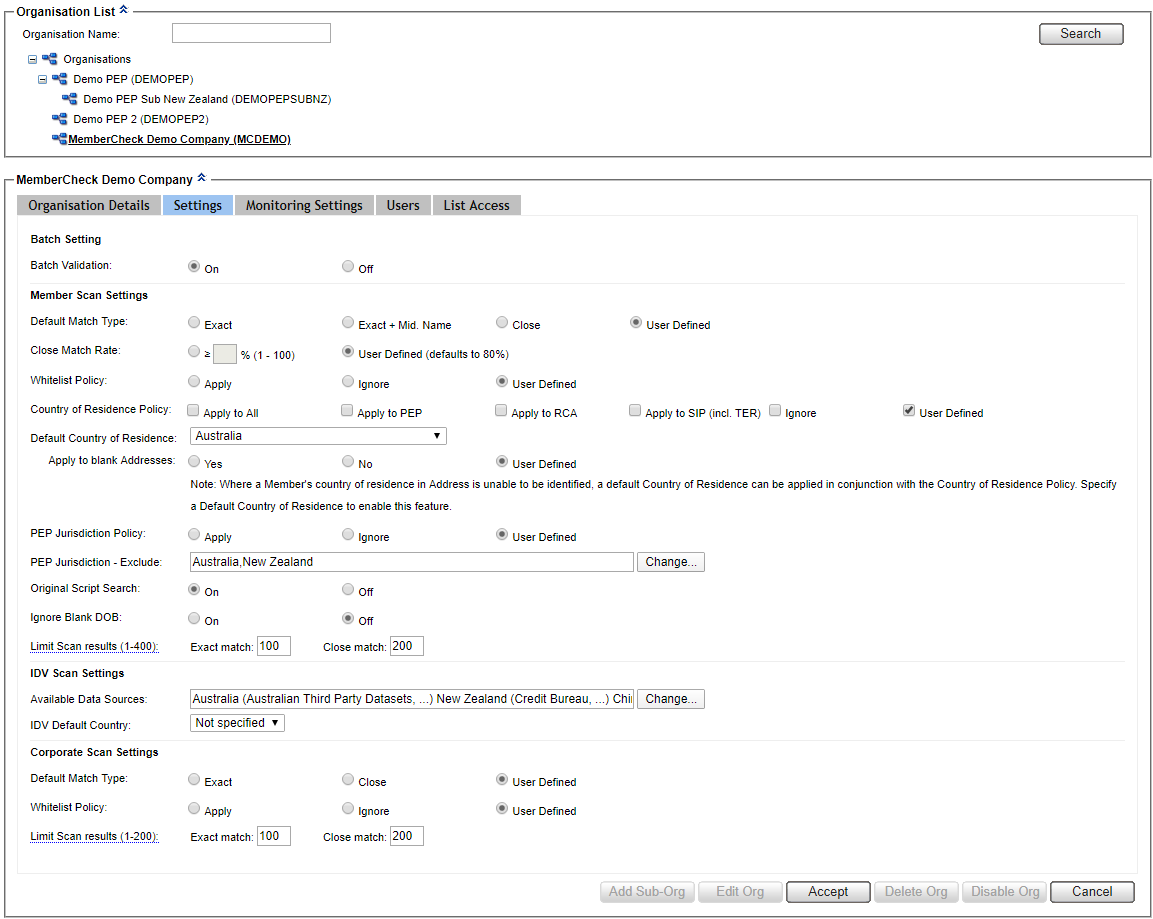Tick the Apply to All checkbox

193,410
